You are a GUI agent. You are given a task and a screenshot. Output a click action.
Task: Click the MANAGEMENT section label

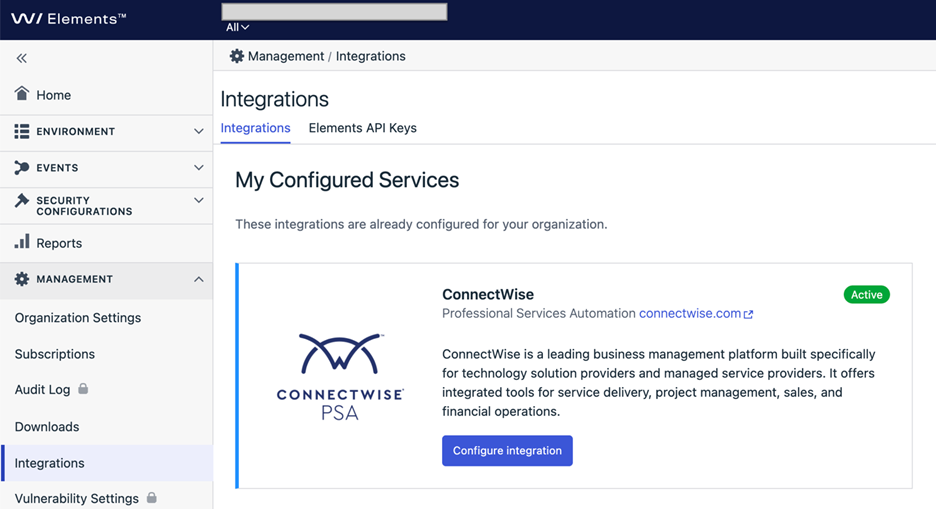[75, 279]
